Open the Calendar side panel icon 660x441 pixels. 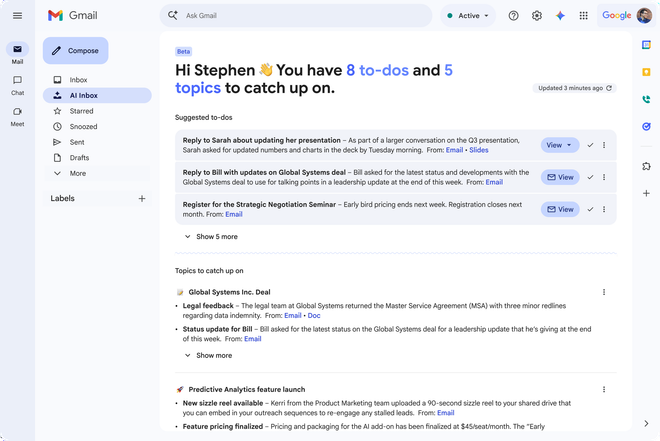(x=646, y=45)
